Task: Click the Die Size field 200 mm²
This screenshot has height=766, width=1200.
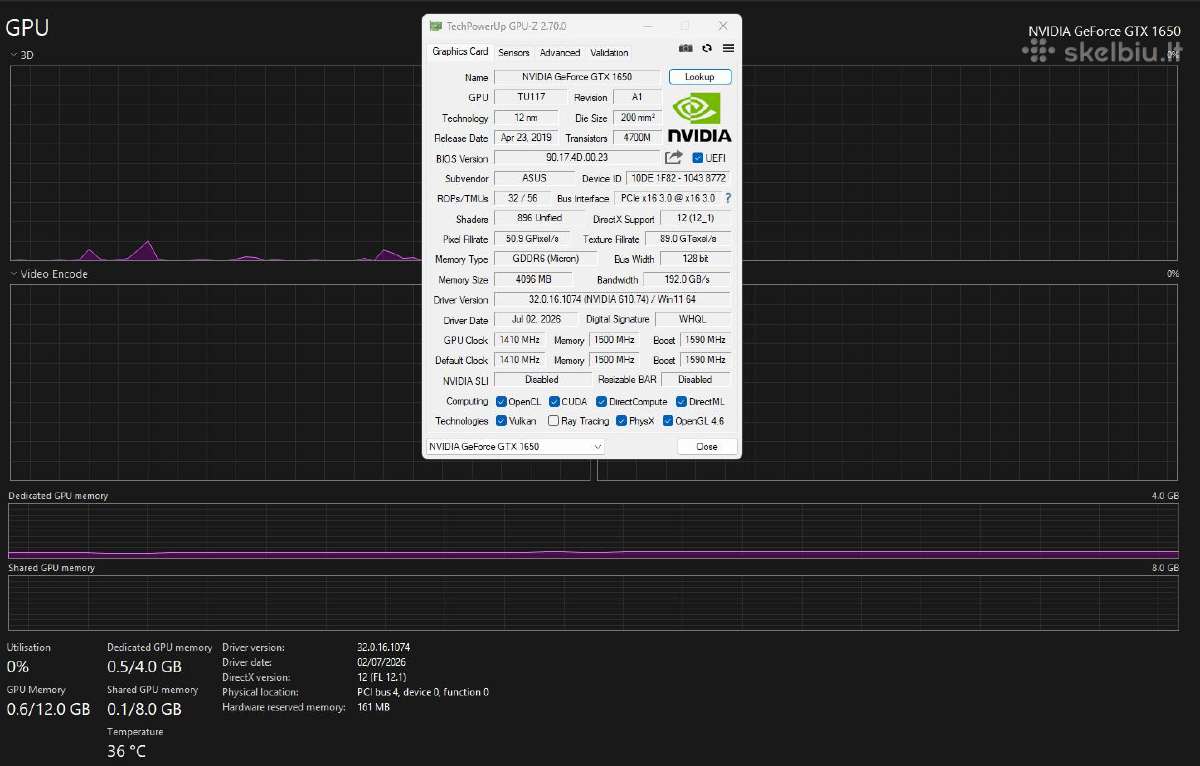Action: pos(637,118)
